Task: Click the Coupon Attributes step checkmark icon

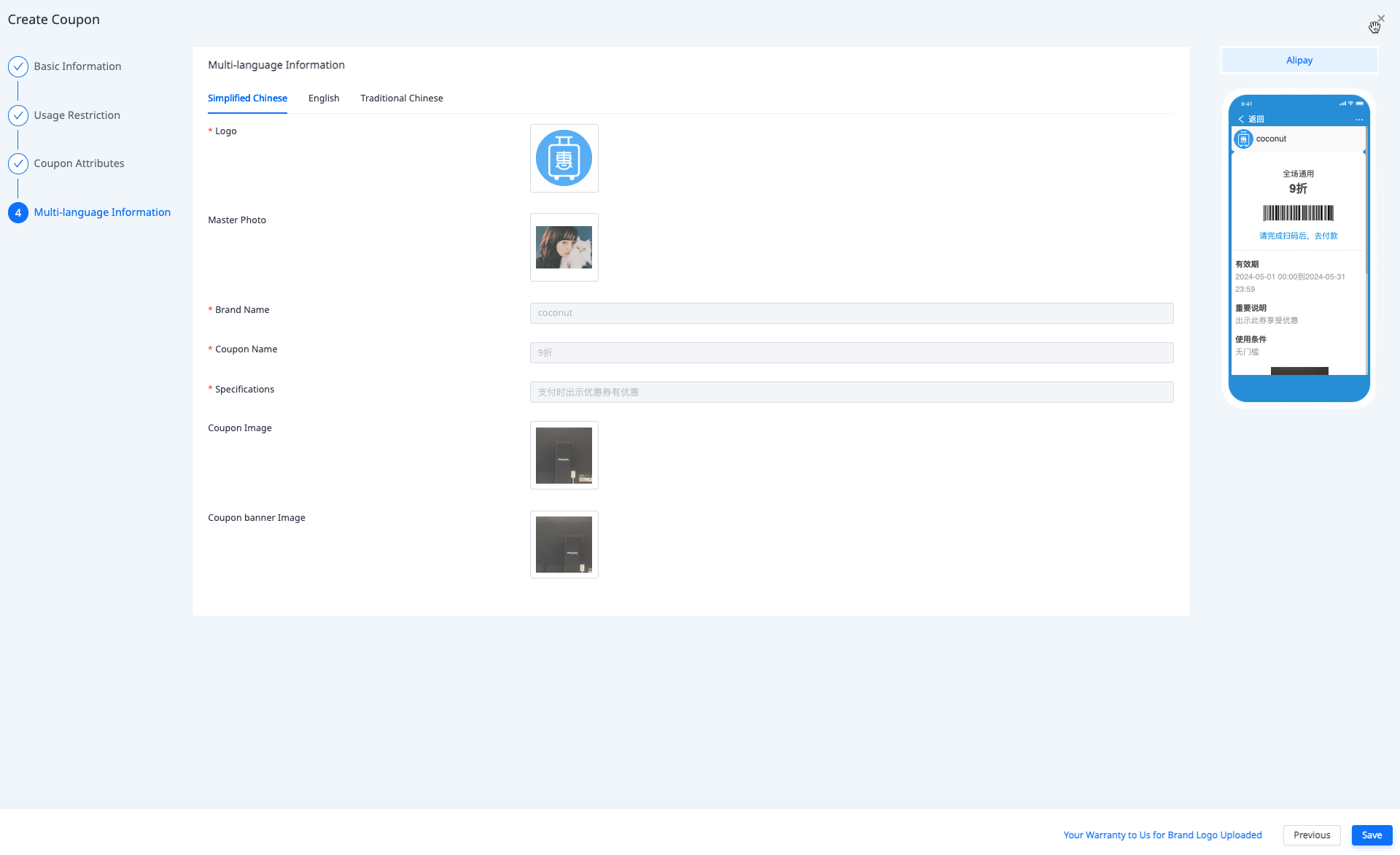Action: coord(18,163)
